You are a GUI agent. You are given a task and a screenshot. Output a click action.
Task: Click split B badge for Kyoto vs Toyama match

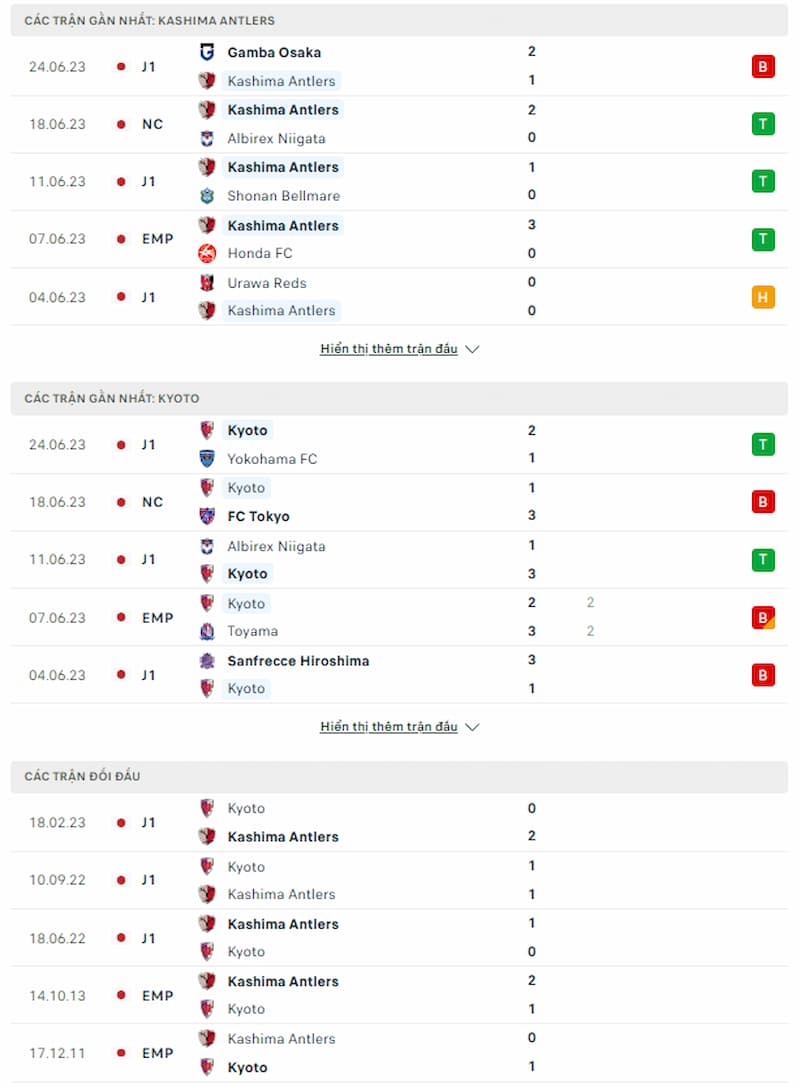pyautogui.click(x=763, y=618)
